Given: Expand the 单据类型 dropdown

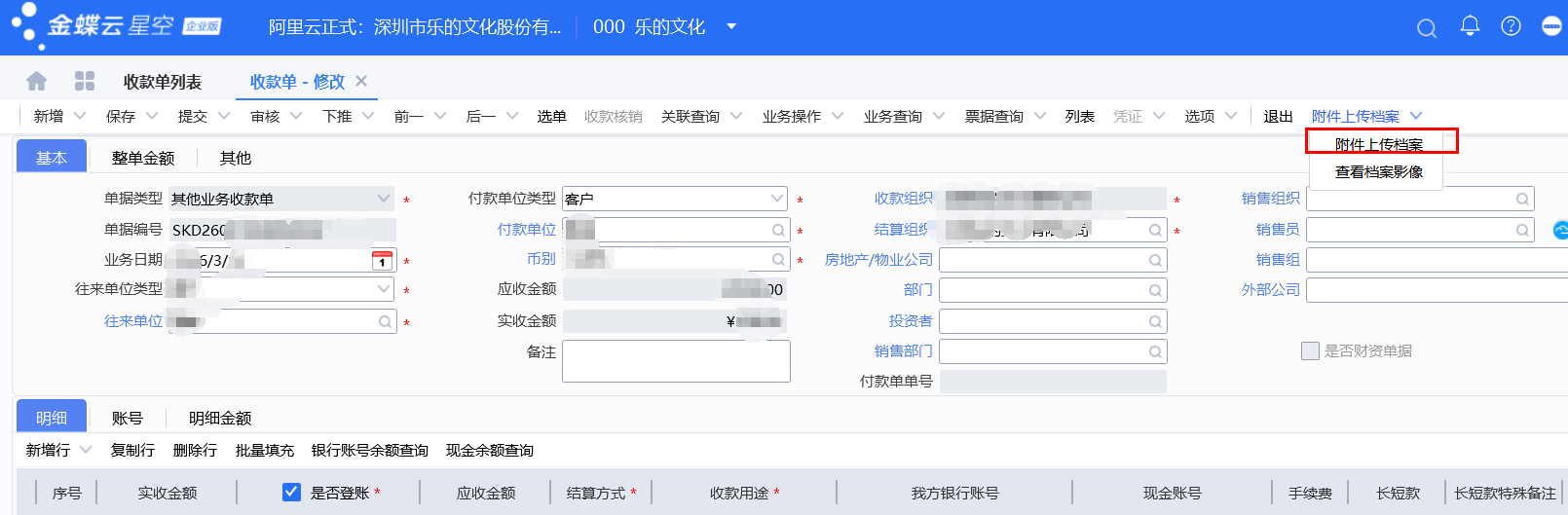Looking at the screenshot, I should coord(383,199).
